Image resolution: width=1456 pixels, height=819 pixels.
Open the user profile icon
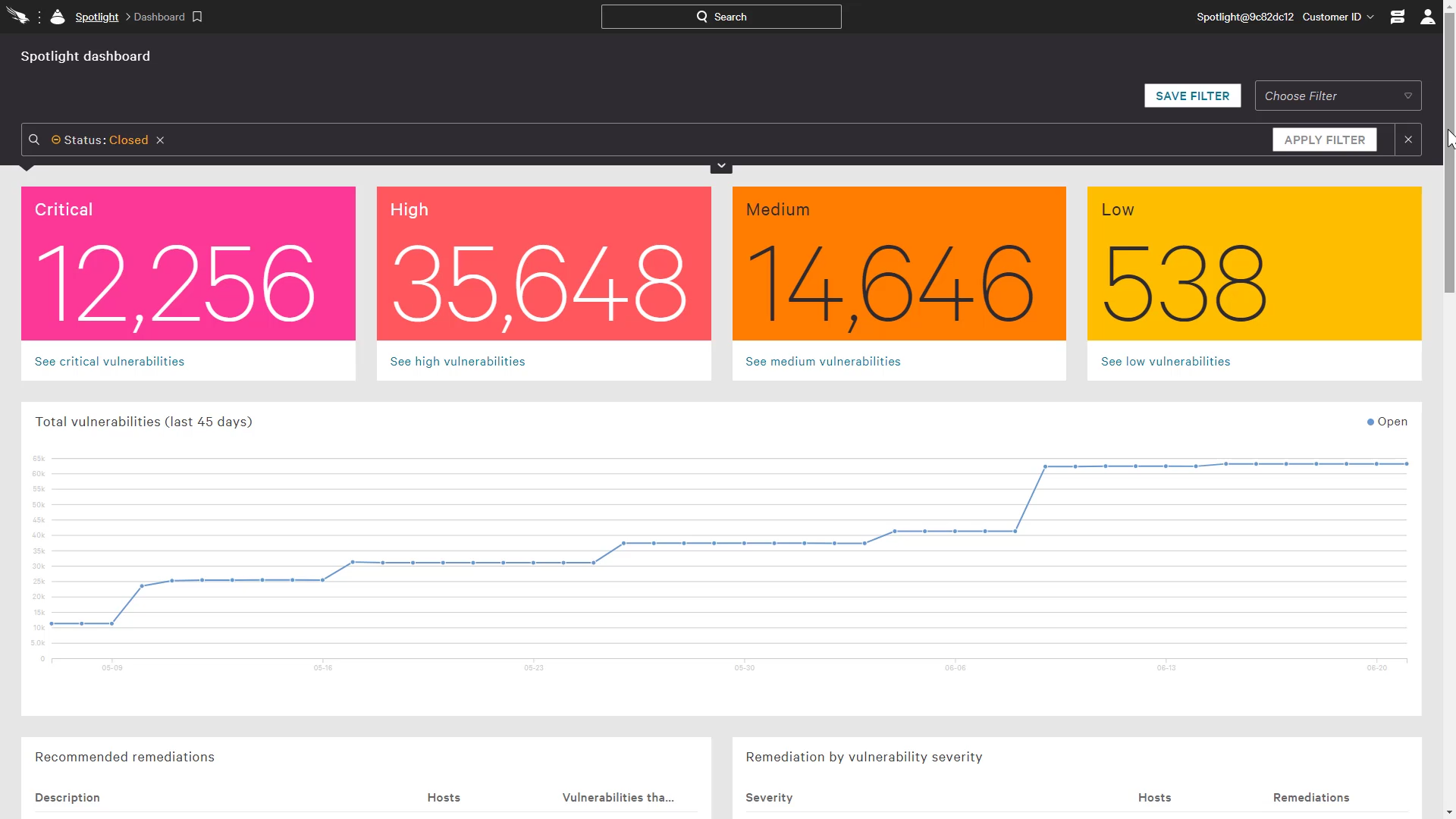point(1427,17)
